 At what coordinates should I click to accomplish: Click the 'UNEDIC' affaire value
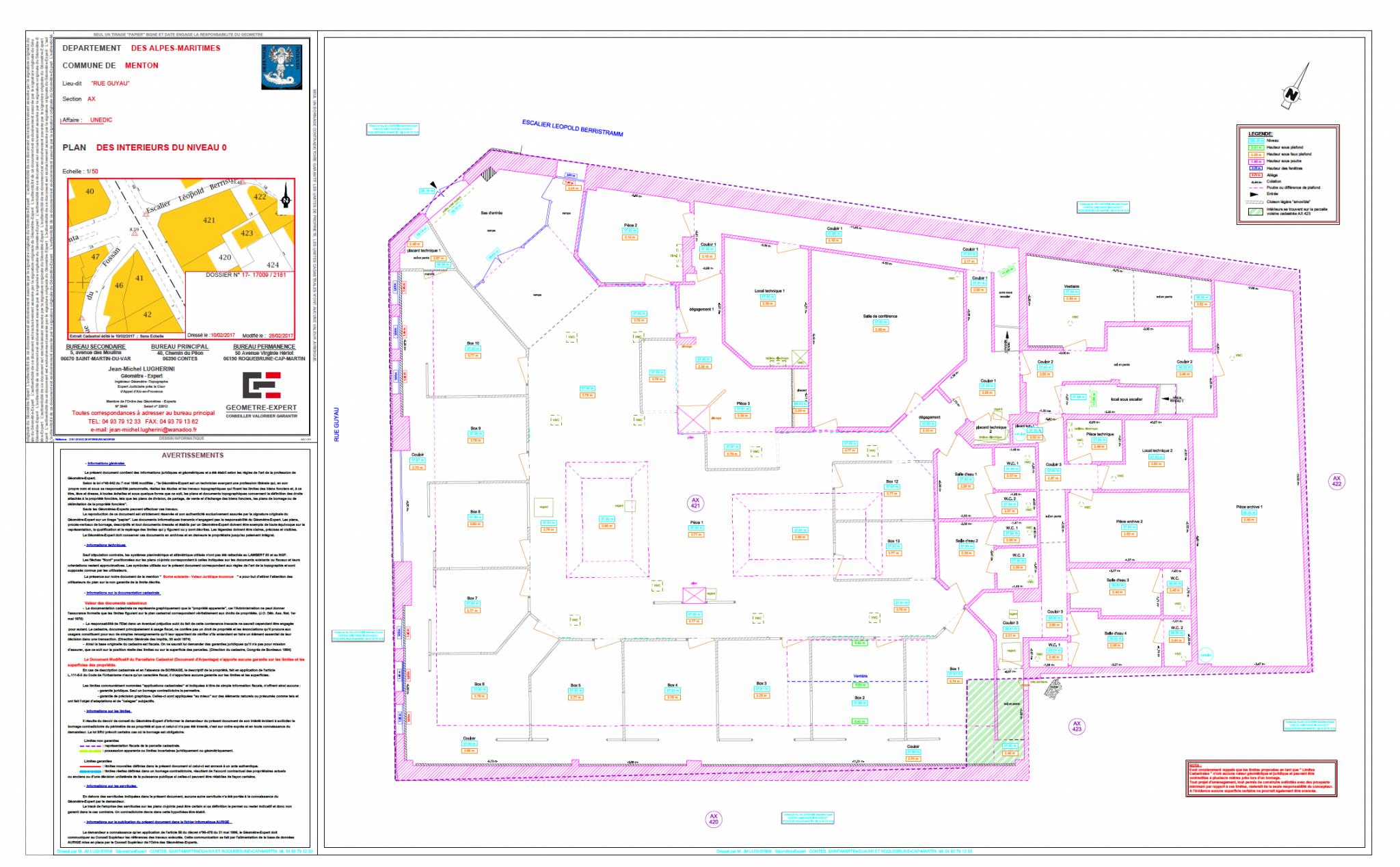101,120
